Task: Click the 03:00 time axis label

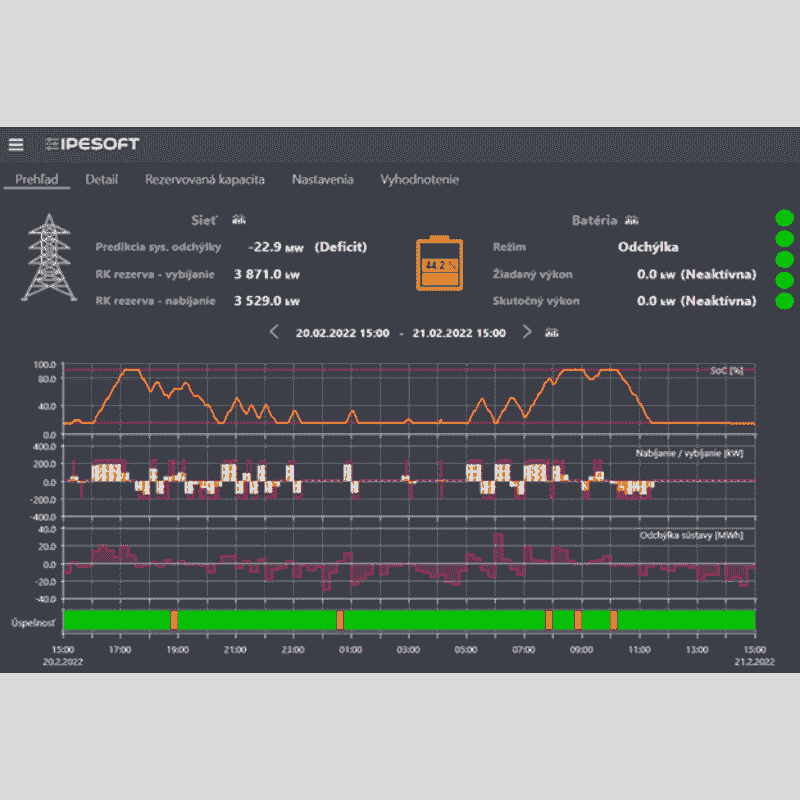Action: click(409, 650)
